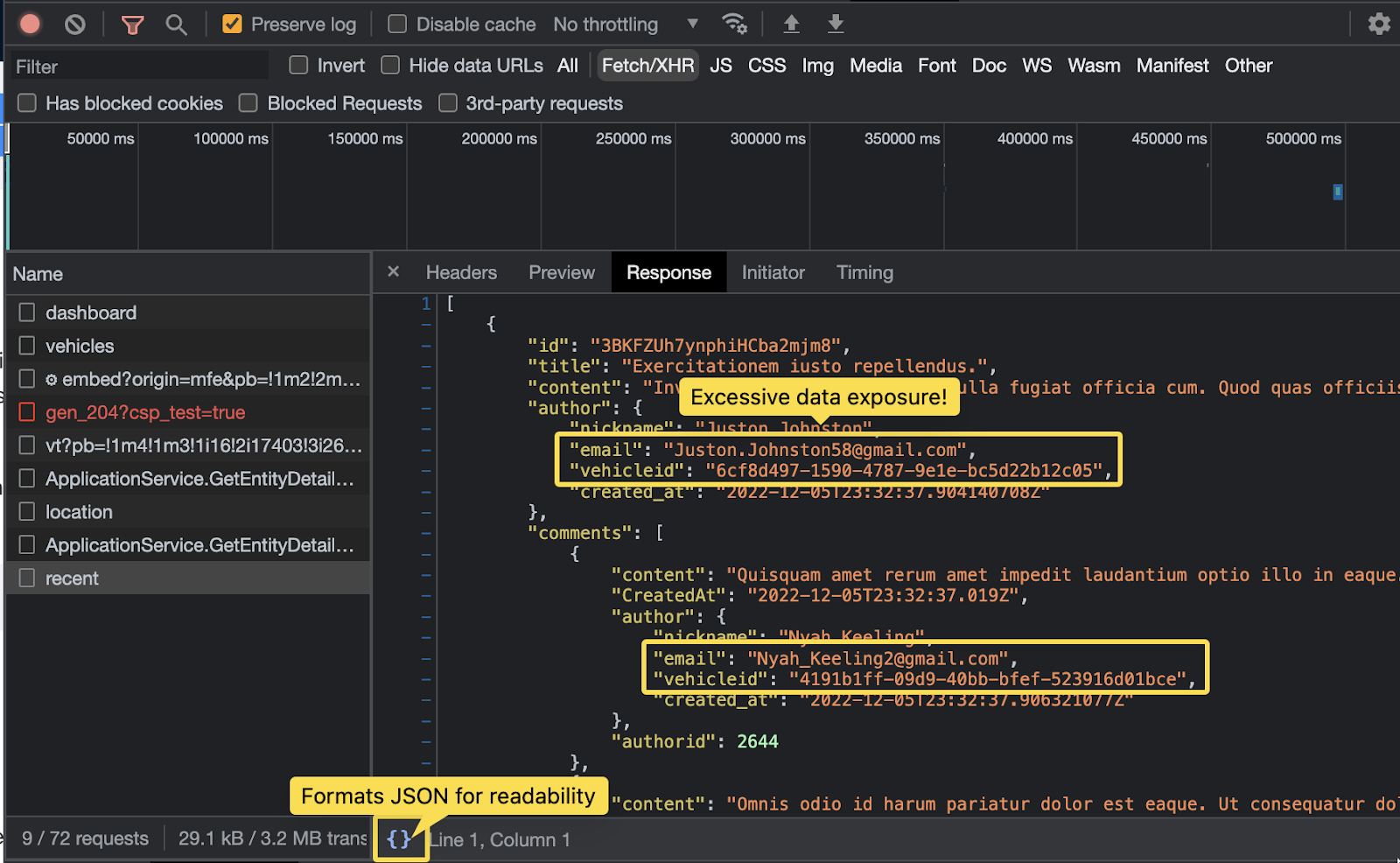
Task: Open the No throttling dropdown
Action: click(x=626, y=25)
